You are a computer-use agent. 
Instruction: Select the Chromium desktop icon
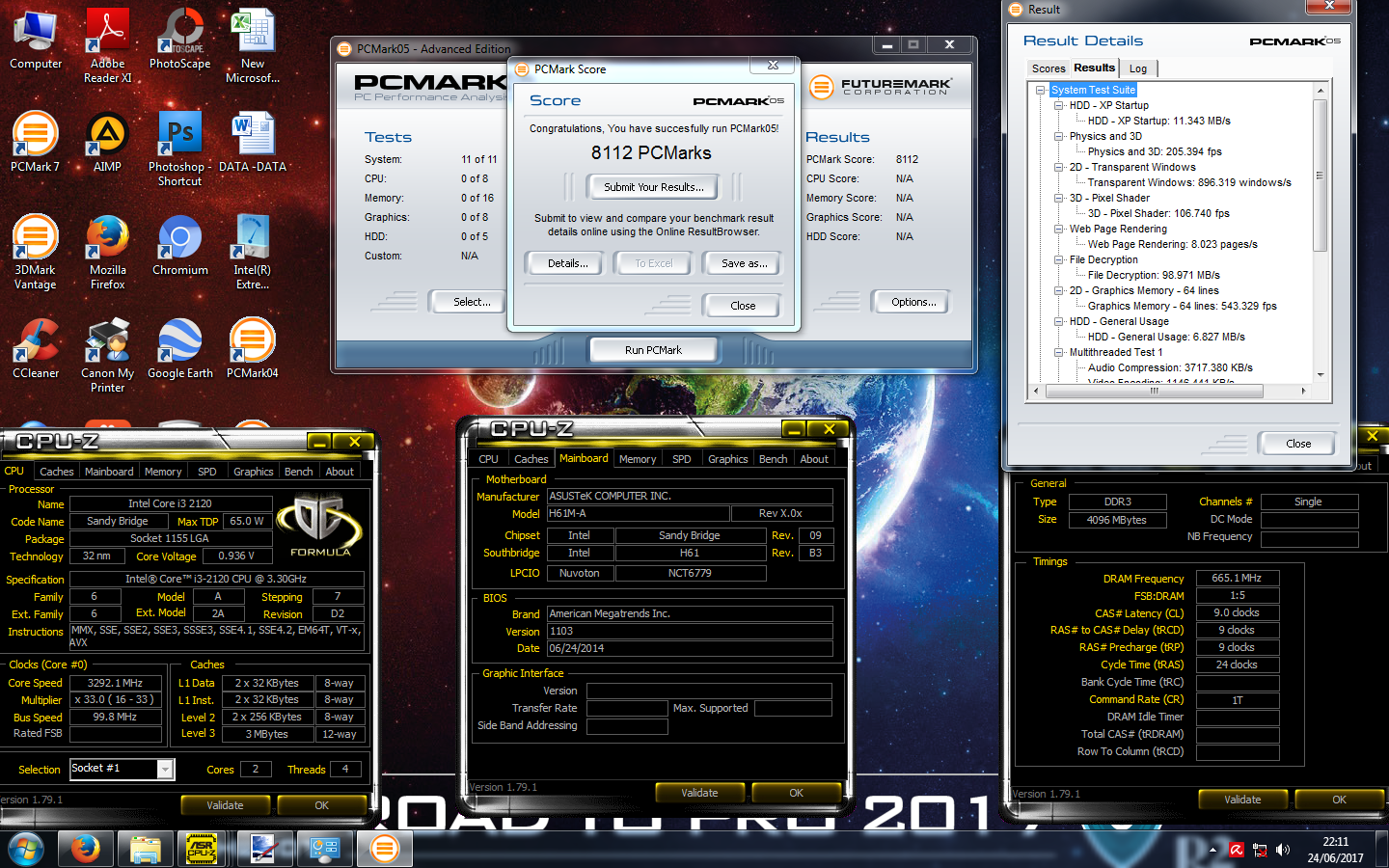pos(180,245)
